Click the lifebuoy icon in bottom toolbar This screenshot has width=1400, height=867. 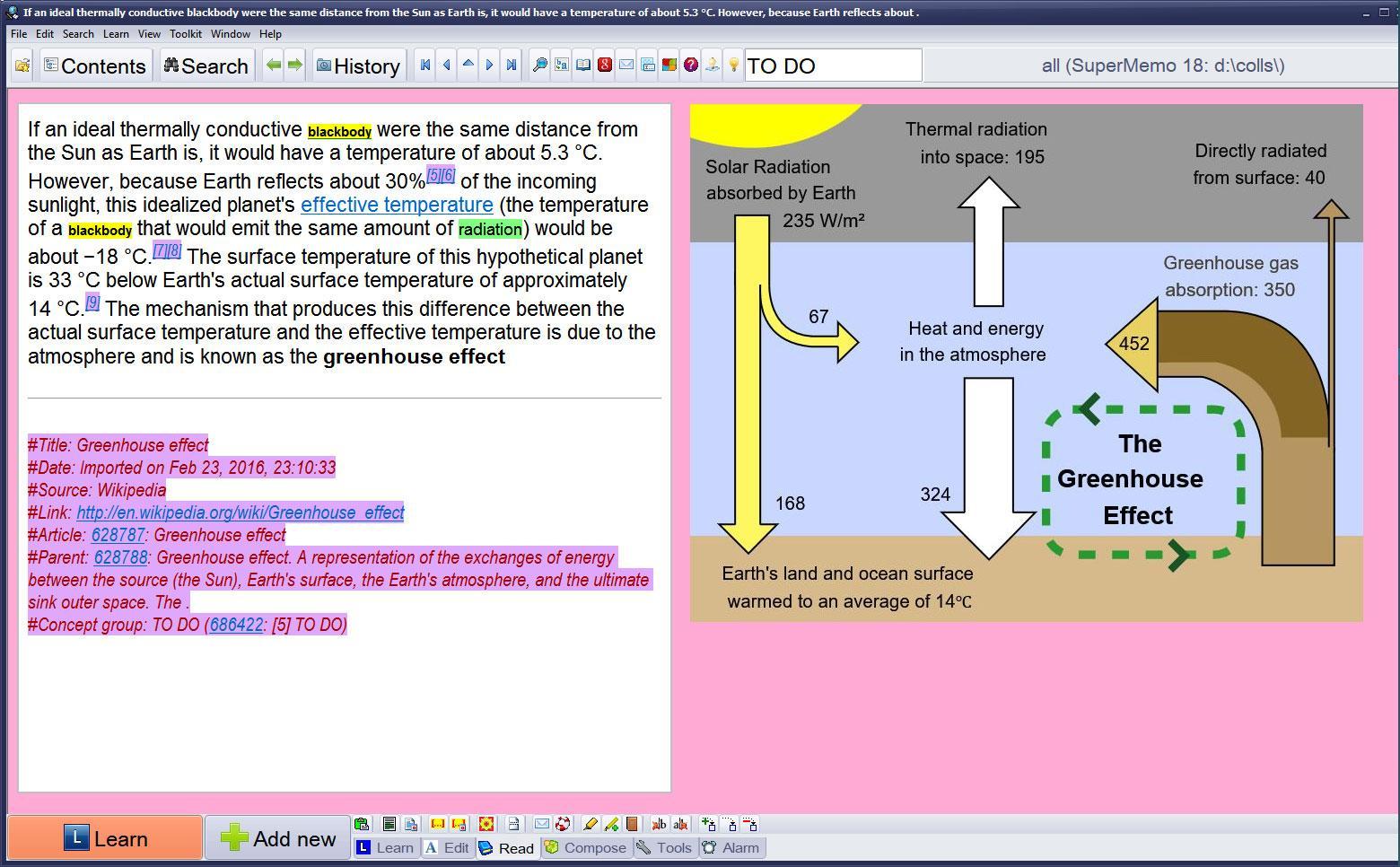click(x=563, y=824)
